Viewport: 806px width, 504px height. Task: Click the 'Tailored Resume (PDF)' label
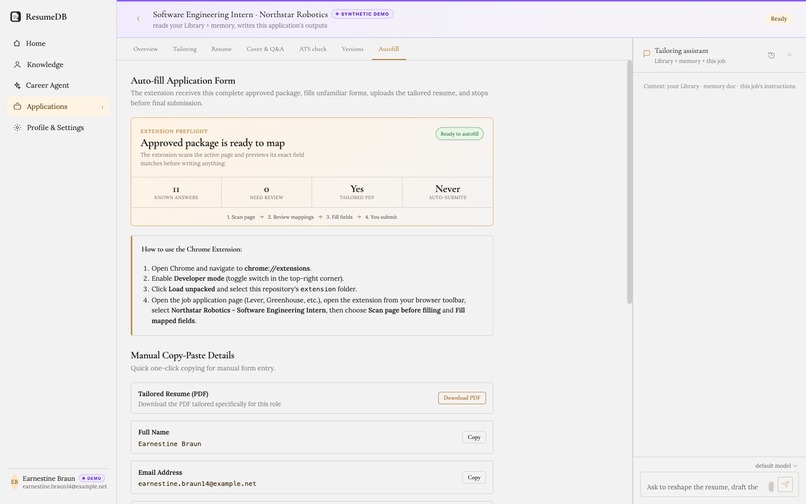tap(173, 394)
